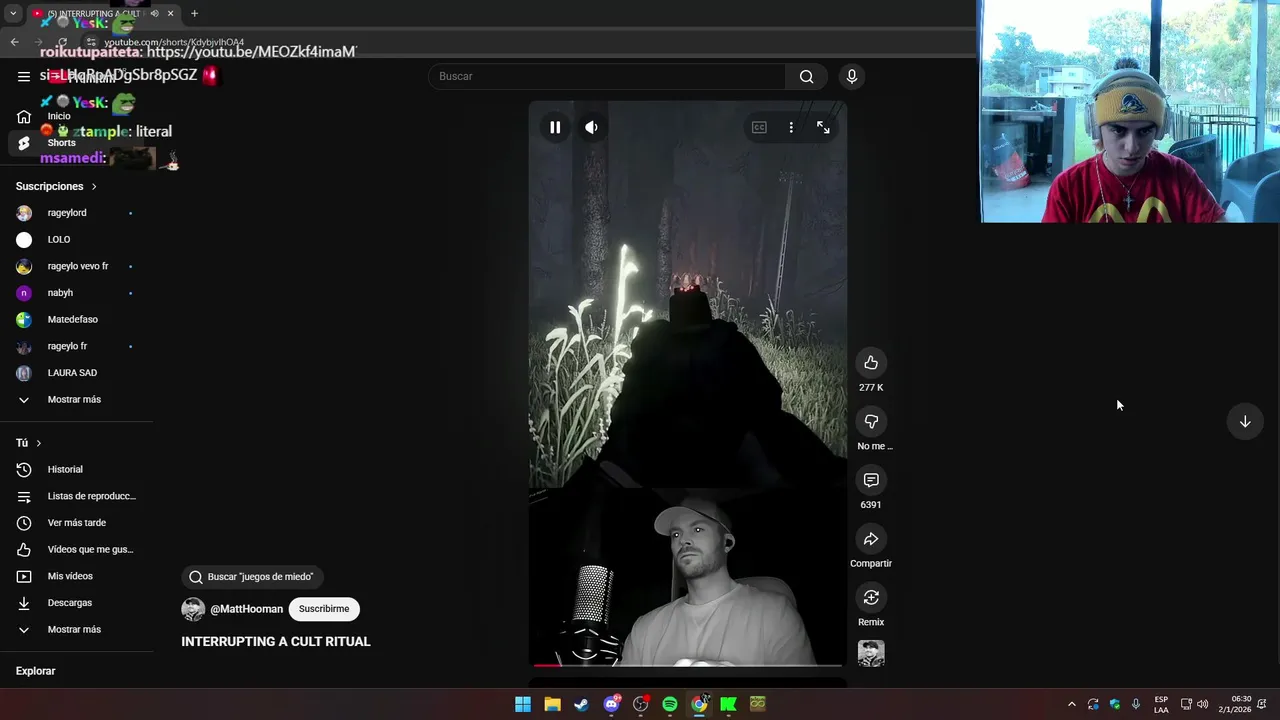Start voice search with microphone icon

click(x=851, y=76)
